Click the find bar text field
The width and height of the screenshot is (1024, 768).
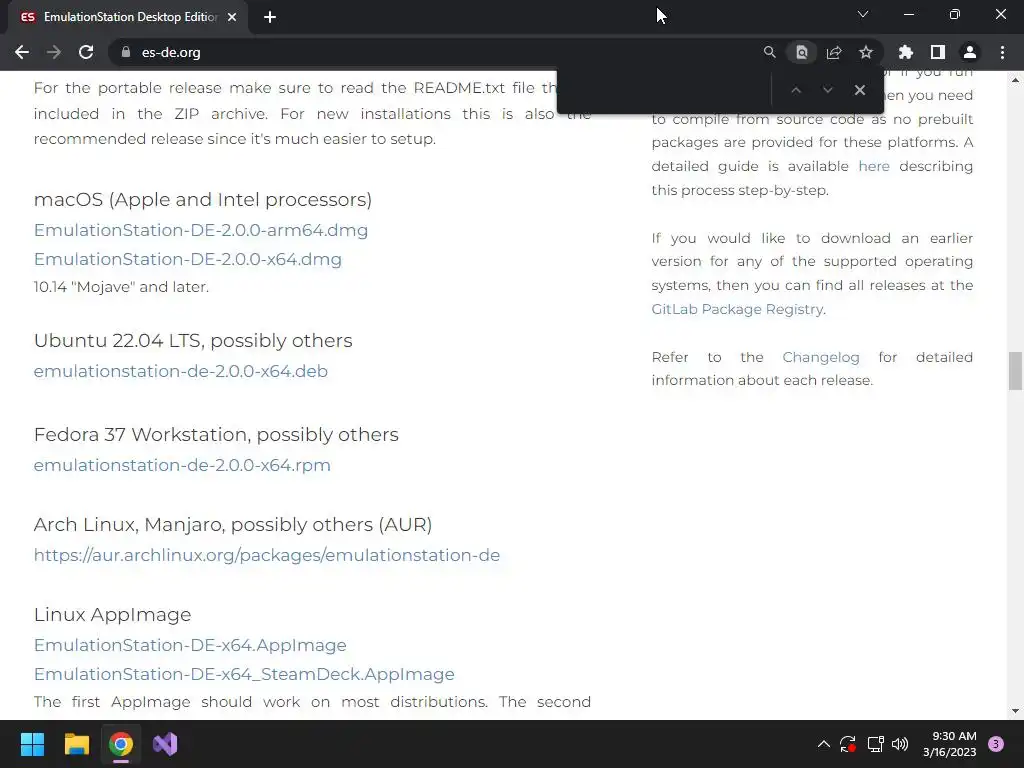click(x=665, y=90)
